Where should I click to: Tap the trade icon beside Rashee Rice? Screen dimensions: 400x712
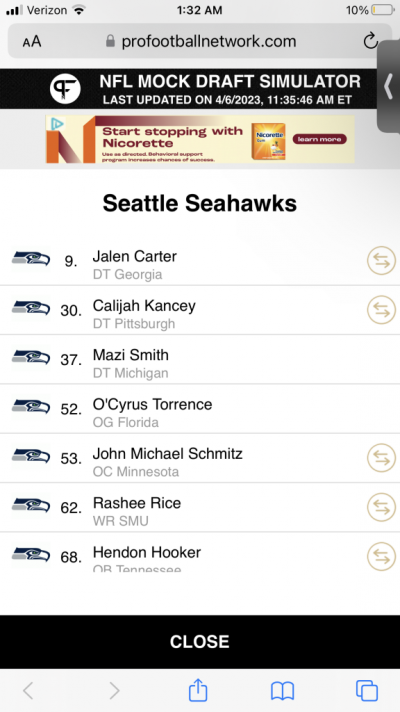[381, 507]
